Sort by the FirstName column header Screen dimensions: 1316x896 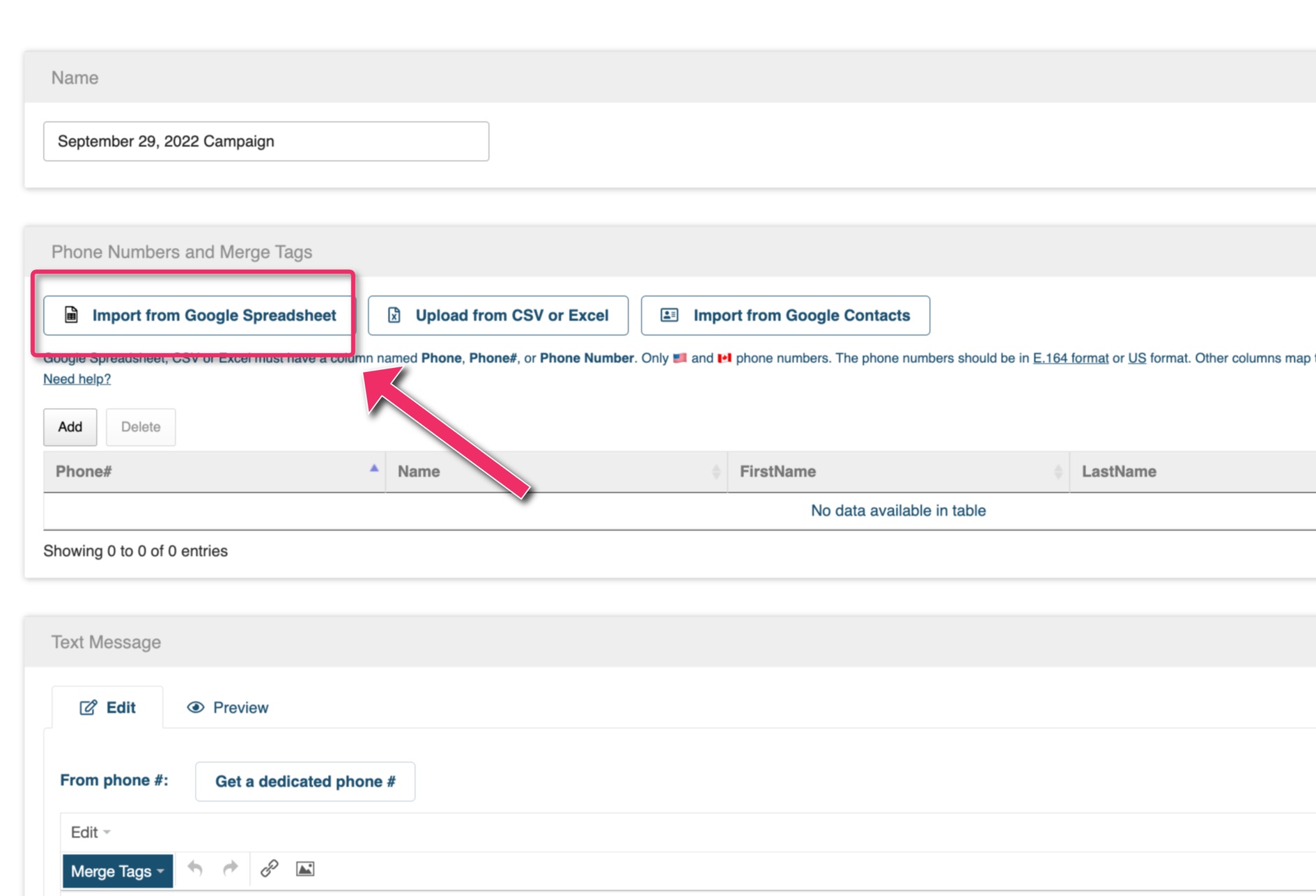point(899,472)
